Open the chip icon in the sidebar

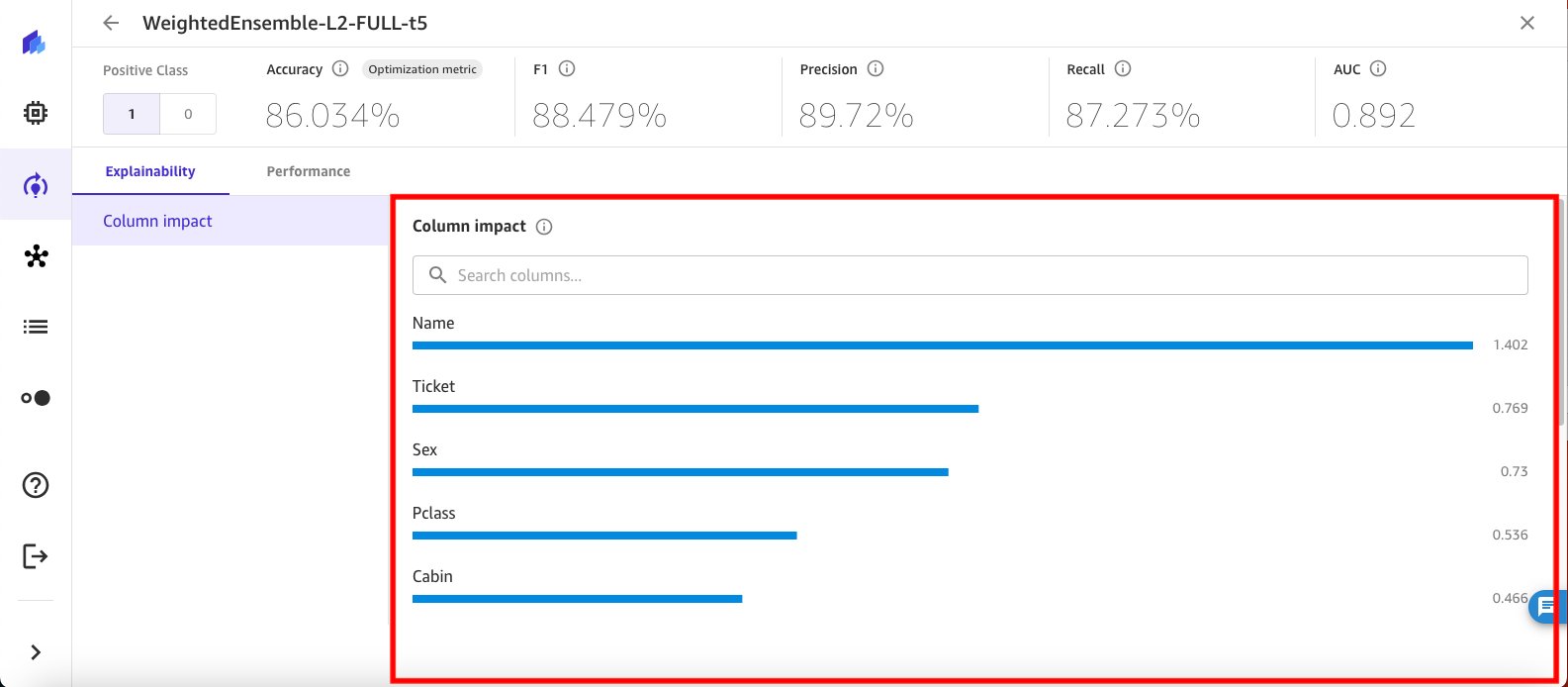35,114
